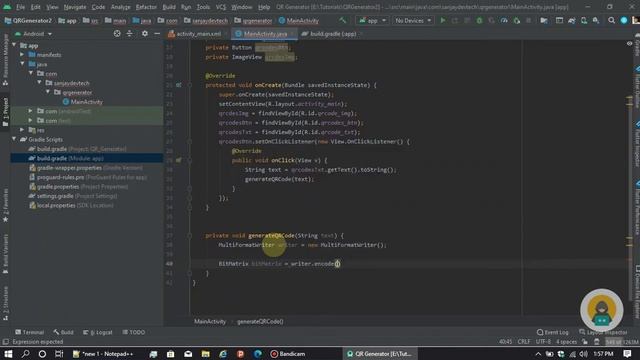
Task: Toggle the TODO tool window
Action: 133,332
